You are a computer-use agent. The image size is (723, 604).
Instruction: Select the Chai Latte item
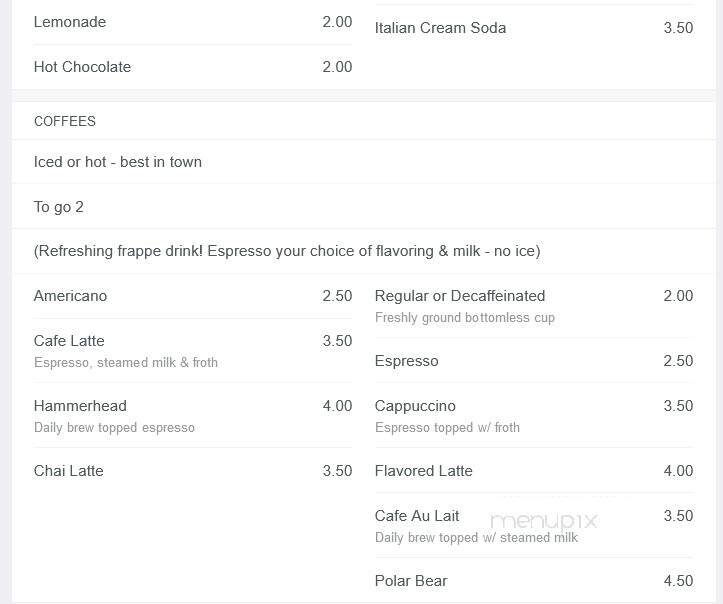pos(69,471)
